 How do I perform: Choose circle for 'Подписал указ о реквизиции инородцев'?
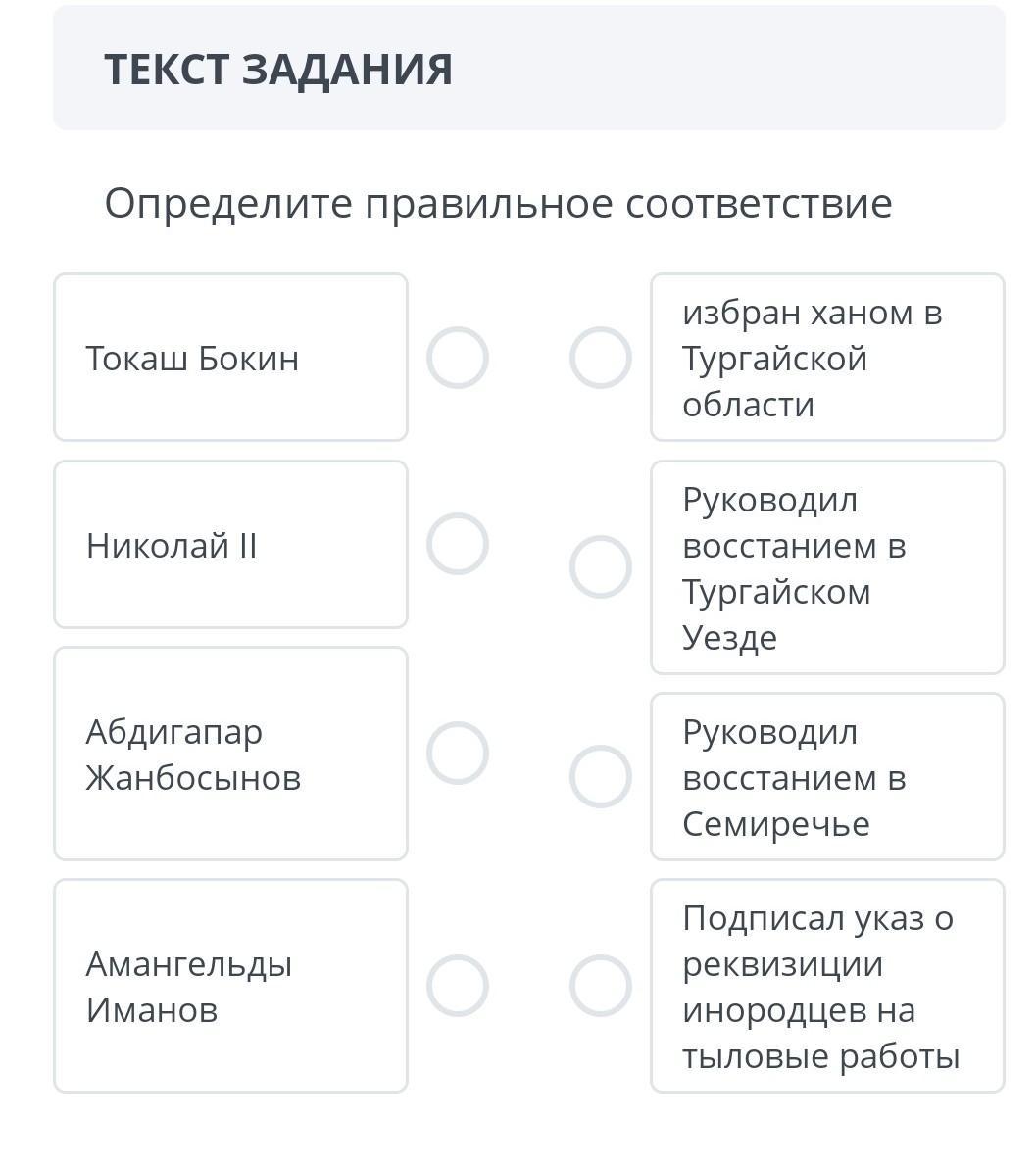(601, 986)
